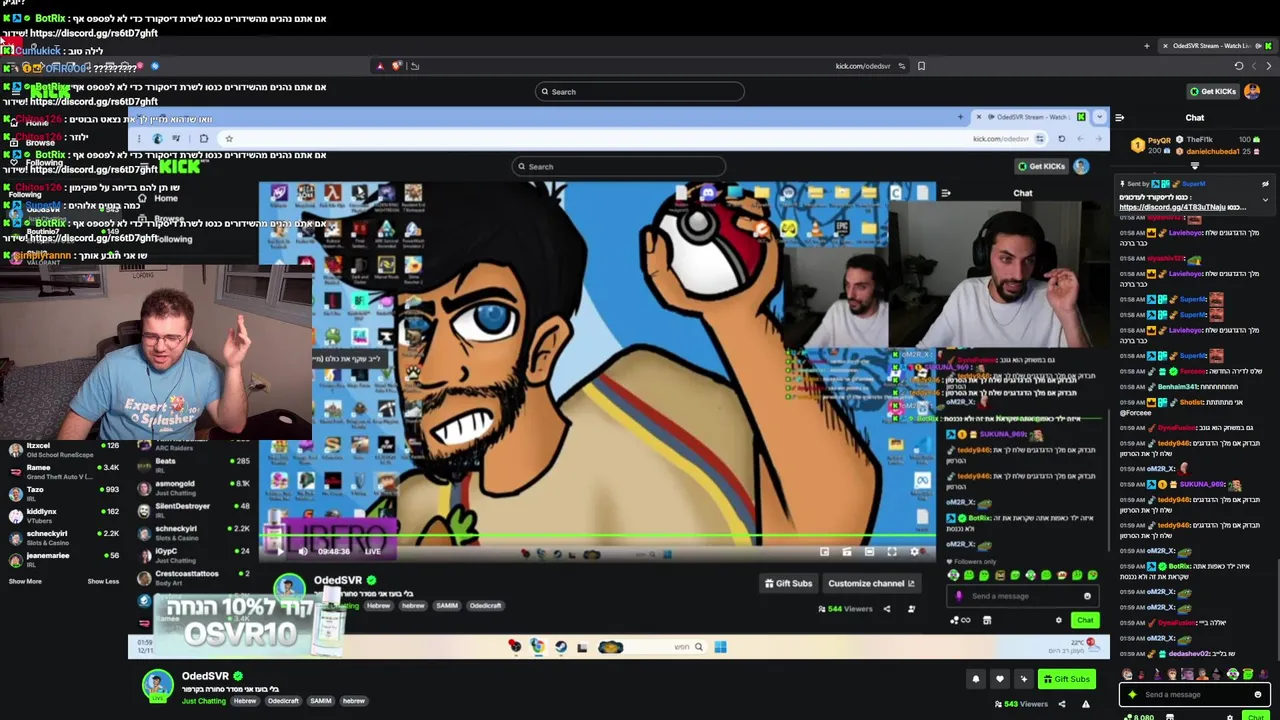Reload the page in the outer browser
Image resolution: width=1280 pixels, height=720 pixels.
pyautogui.click(x=1239, y=66)
